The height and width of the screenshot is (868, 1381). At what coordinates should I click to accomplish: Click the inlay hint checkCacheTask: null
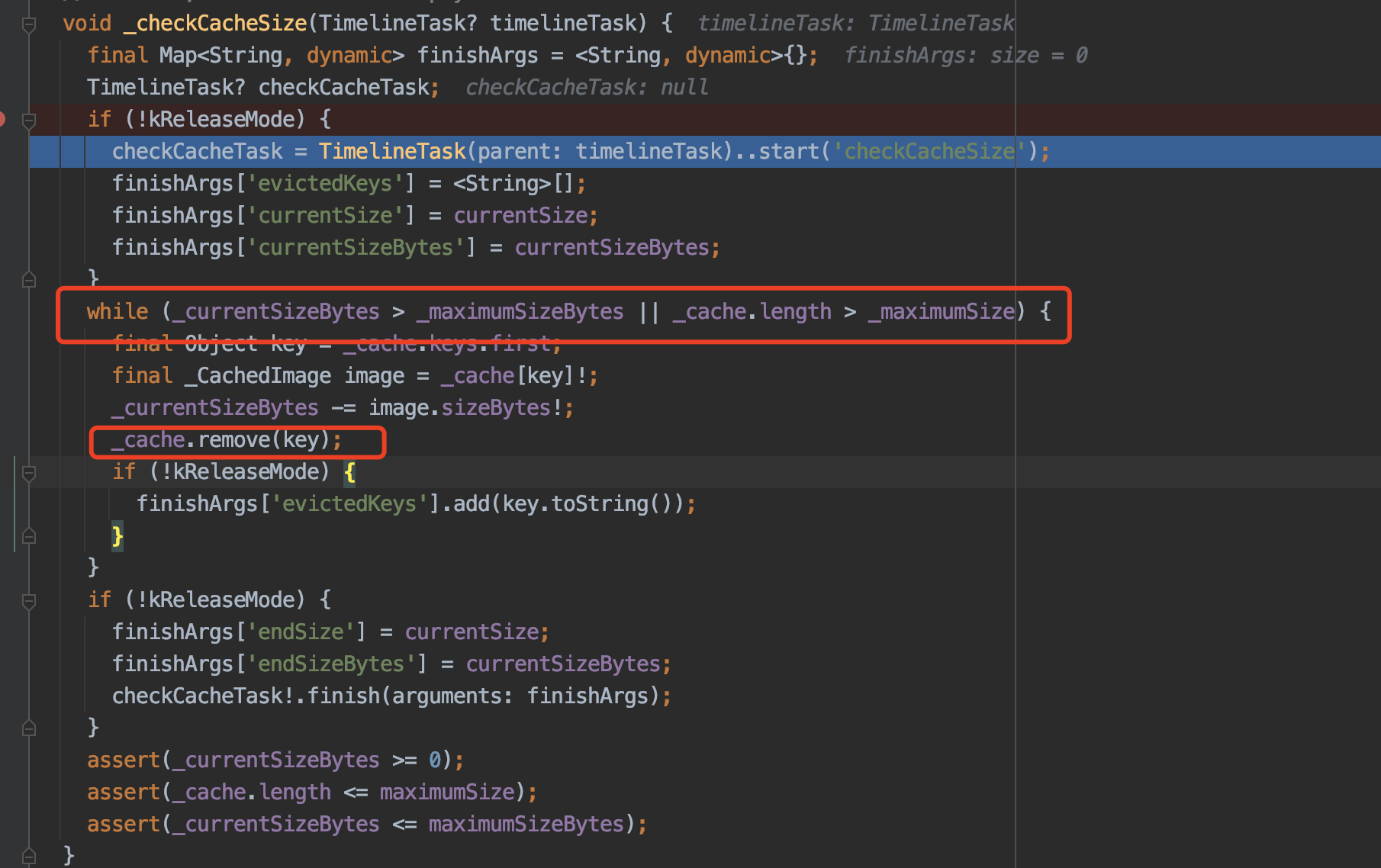pos(586,86)
